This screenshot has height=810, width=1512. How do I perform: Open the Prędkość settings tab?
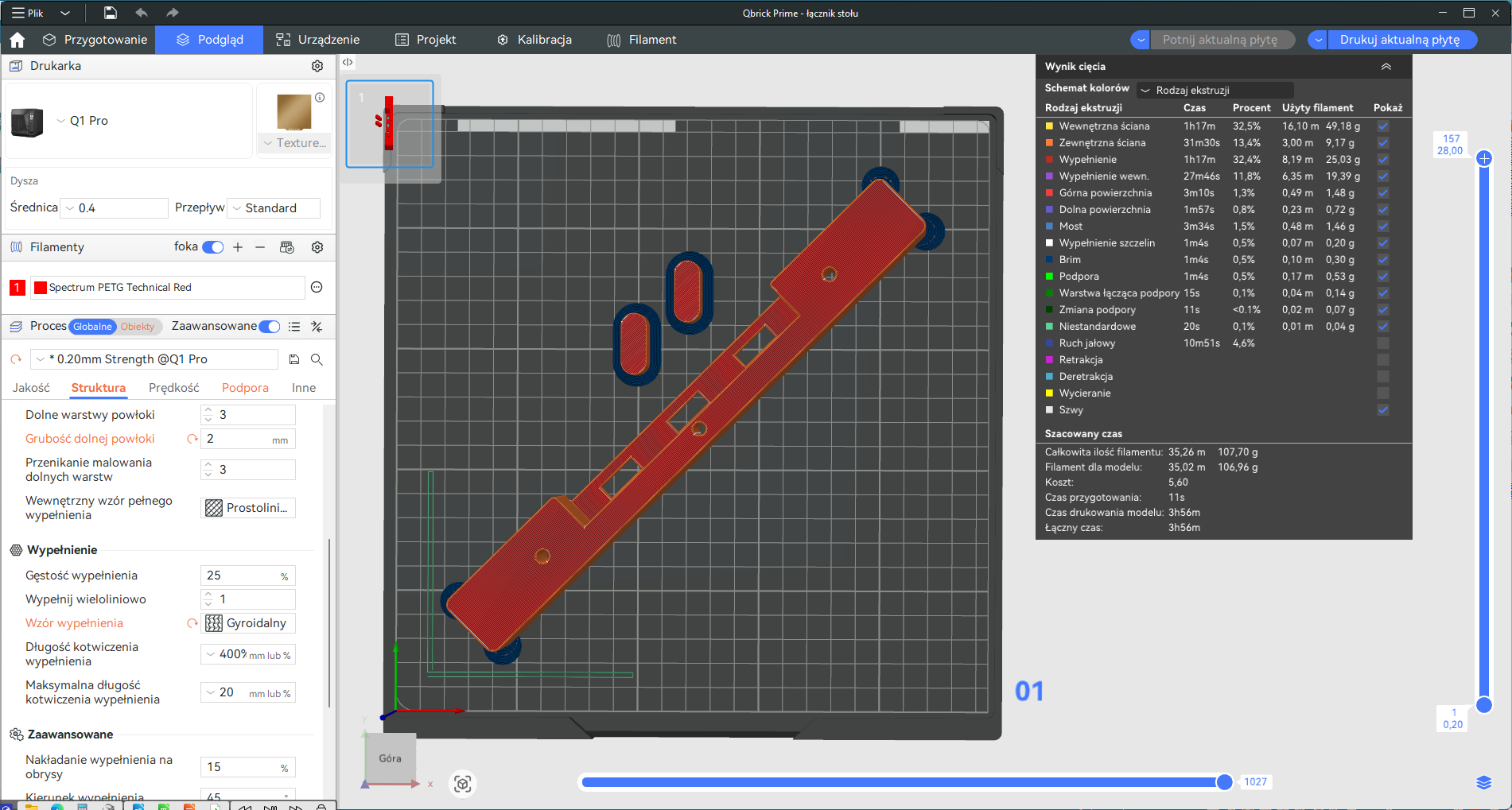(174, 388)
